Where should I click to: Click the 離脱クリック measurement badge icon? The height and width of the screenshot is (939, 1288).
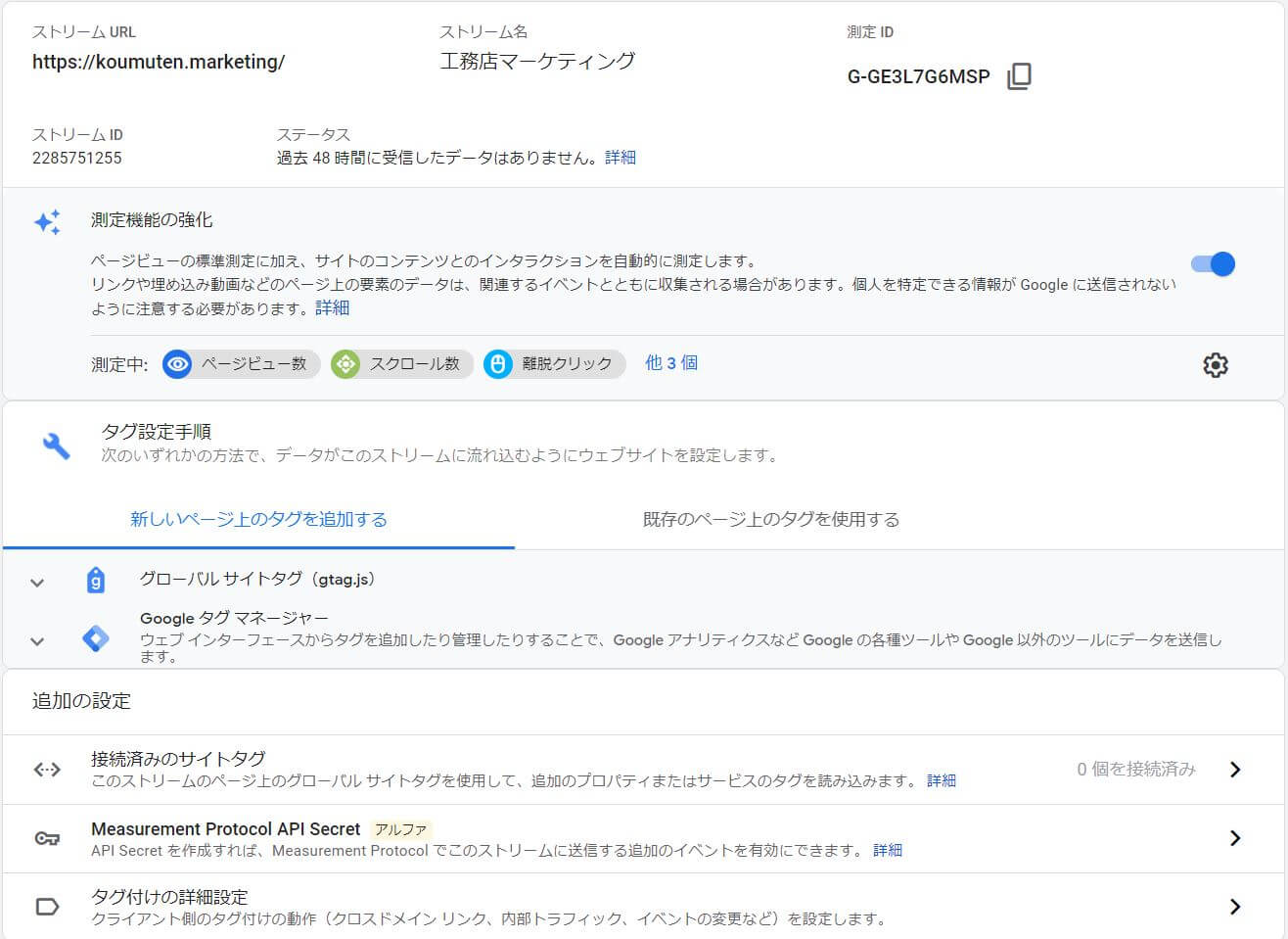[x=498, y=363]
